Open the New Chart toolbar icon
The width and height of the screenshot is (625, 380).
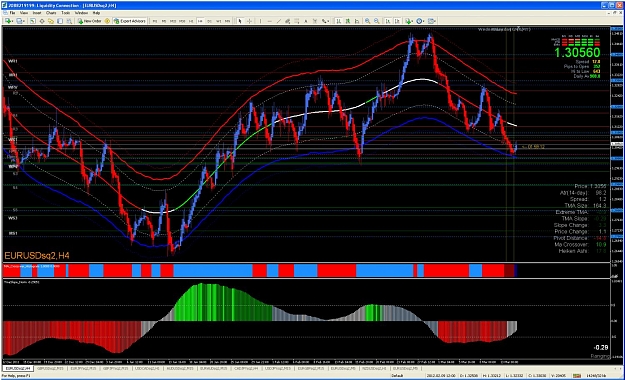[8, 21]
